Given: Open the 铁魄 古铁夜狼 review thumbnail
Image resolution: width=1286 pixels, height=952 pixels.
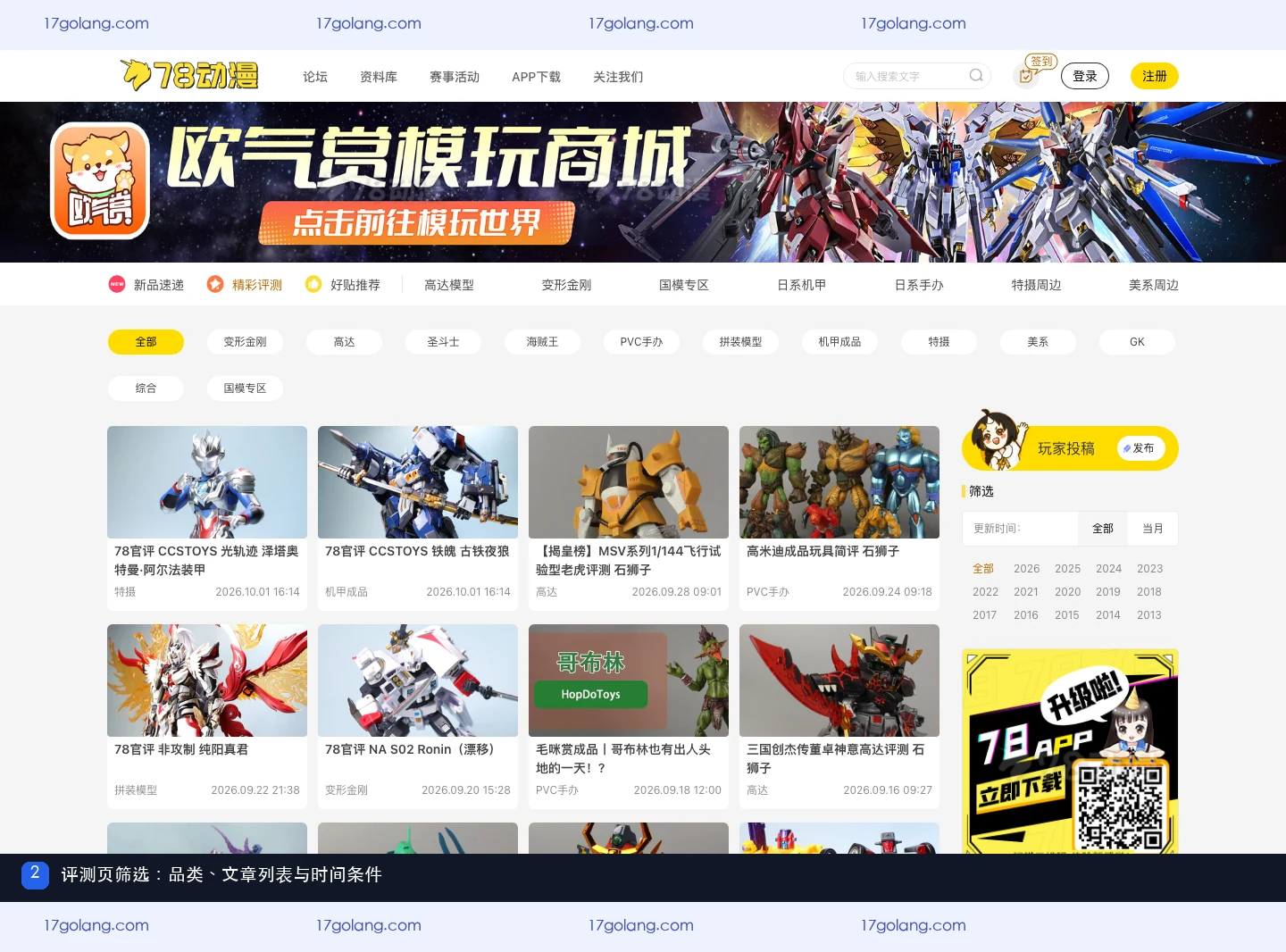Looking at the screenshot, I should tap(418, 482).
